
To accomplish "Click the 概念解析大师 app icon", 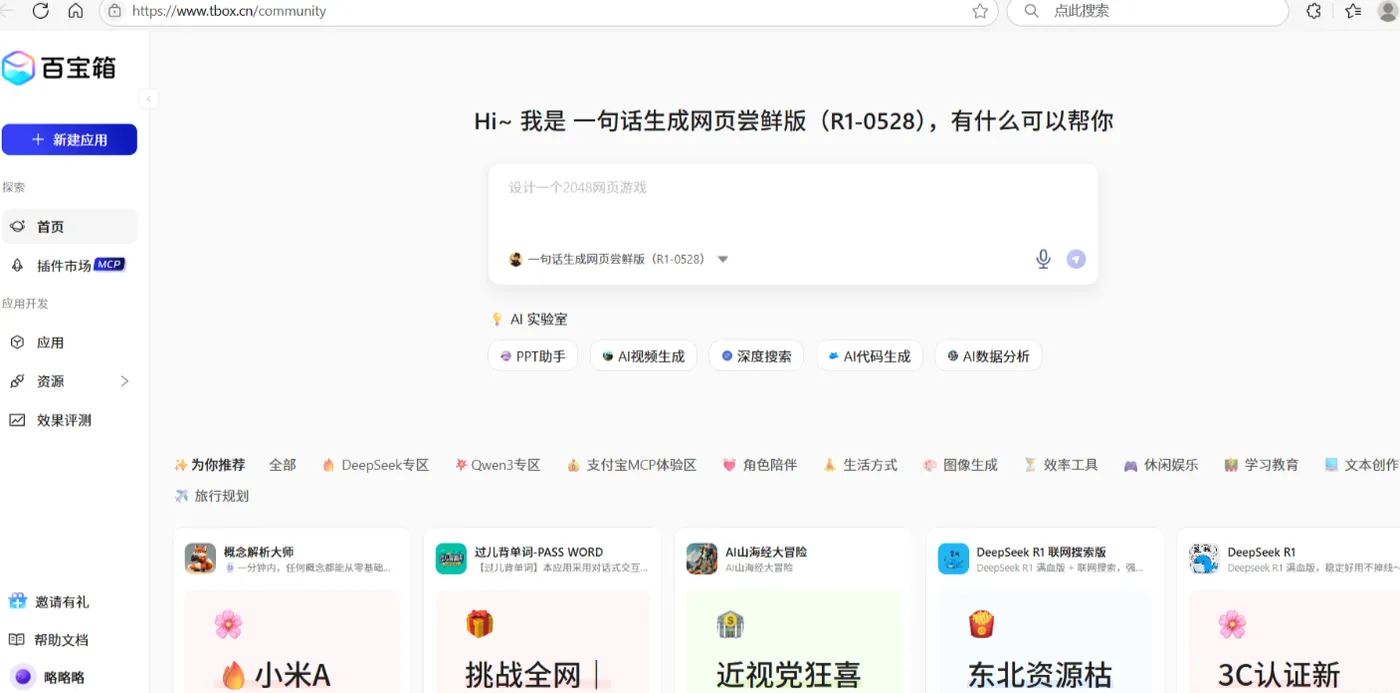I will pos(200,559).
